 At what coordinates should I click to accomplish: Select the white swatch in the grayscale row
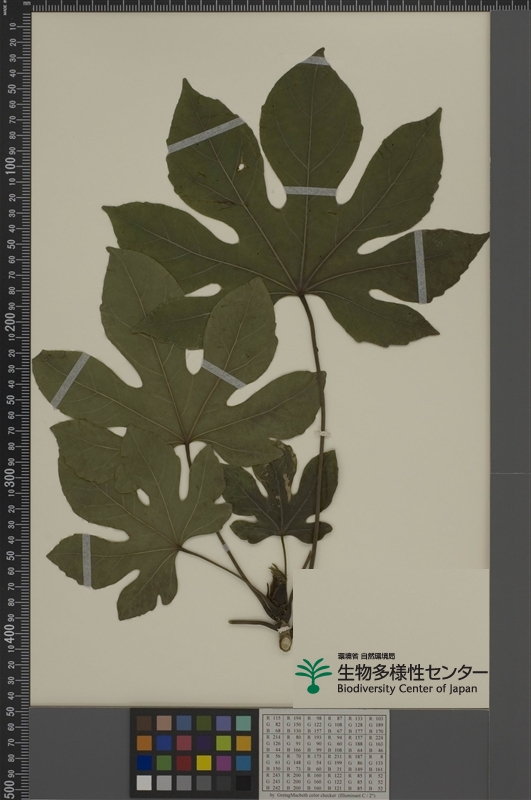pyautogui.click(x=144, y=783)
